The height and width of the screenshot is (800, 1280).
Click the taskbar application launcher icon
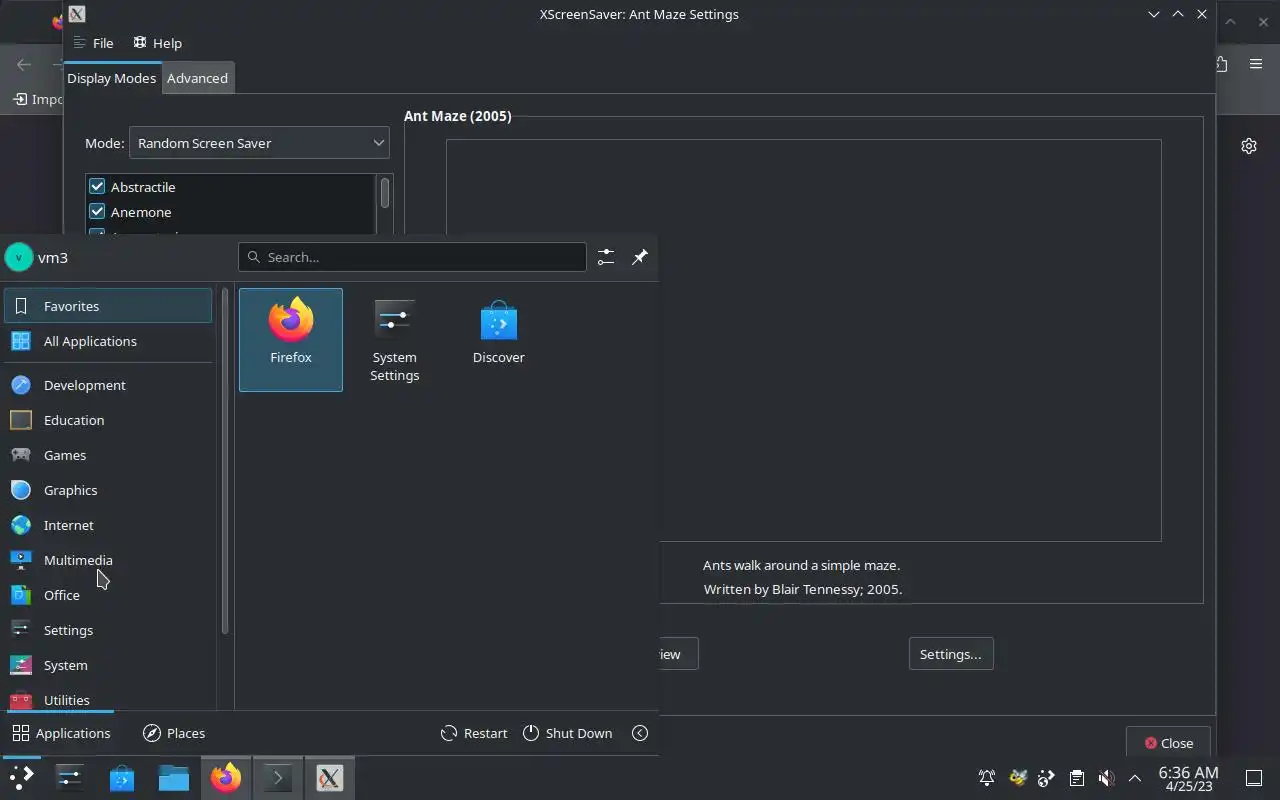21,778
